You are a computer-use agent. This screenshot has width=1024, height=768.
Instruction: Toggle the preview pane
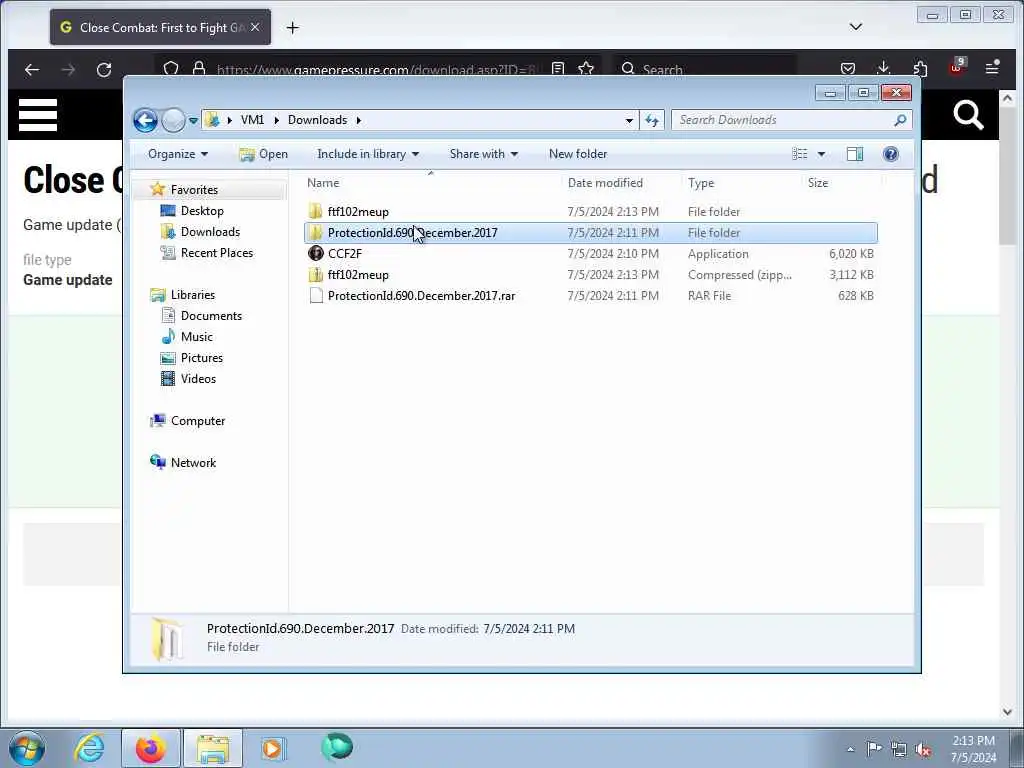point(855,154)
